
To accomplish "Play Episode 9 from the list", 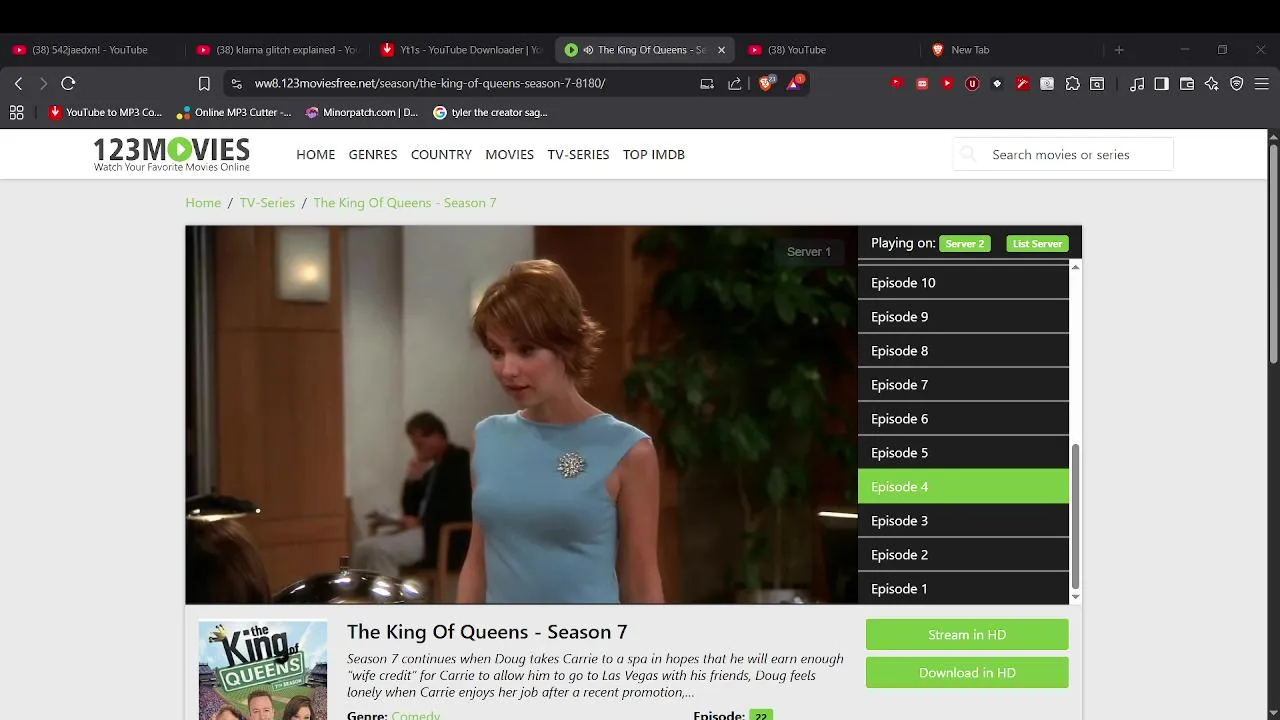I will (963, 317).
